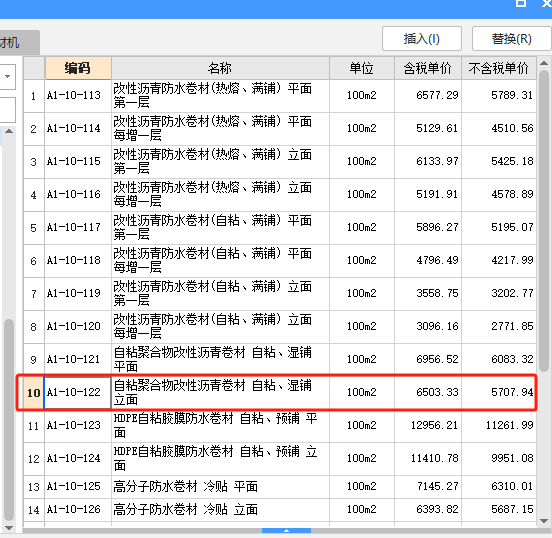Click tax-excluded price 11261.99
This screenshot has width=552, height=538.
[510, 425]
